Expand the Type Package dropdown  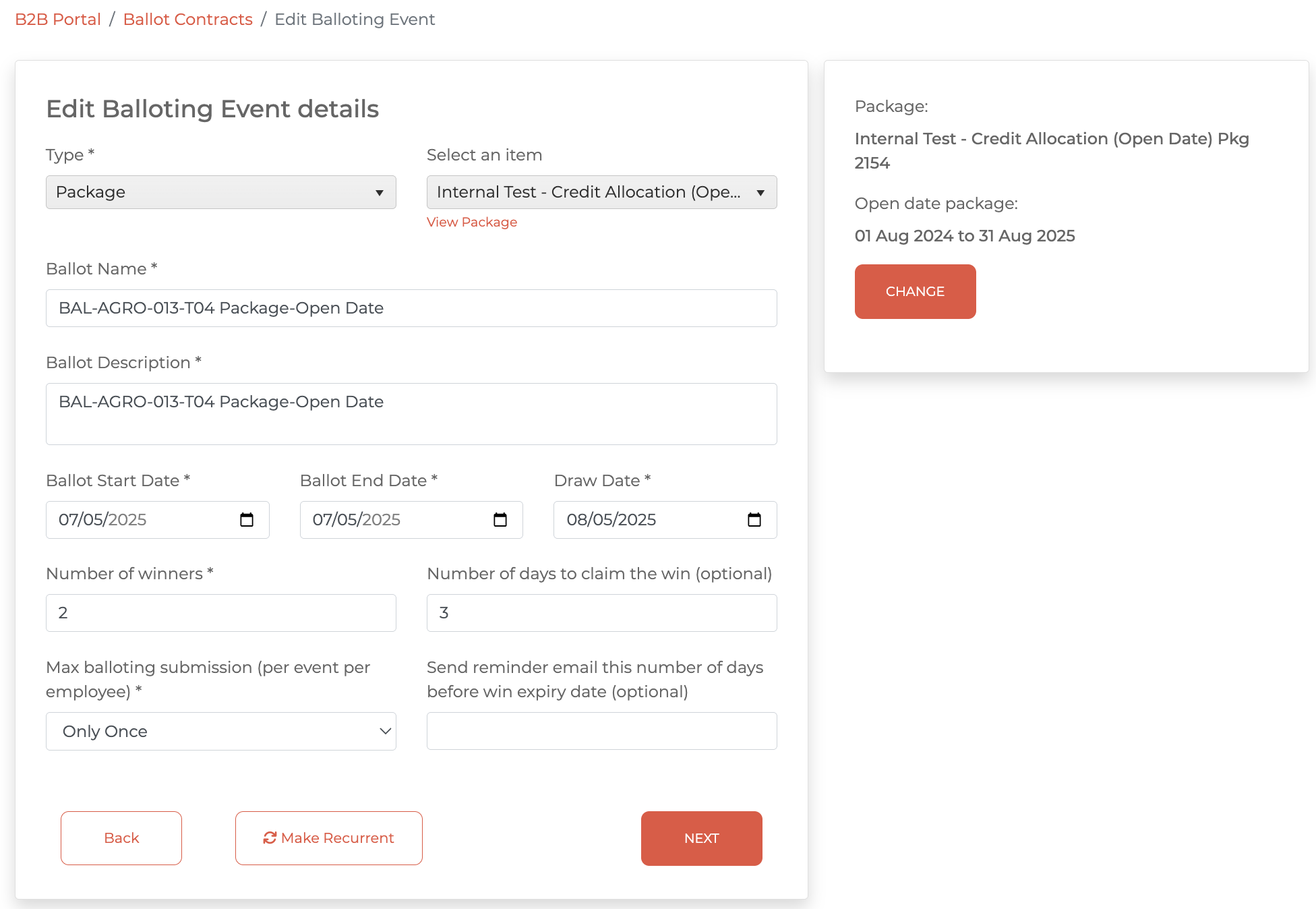(220, 192)
